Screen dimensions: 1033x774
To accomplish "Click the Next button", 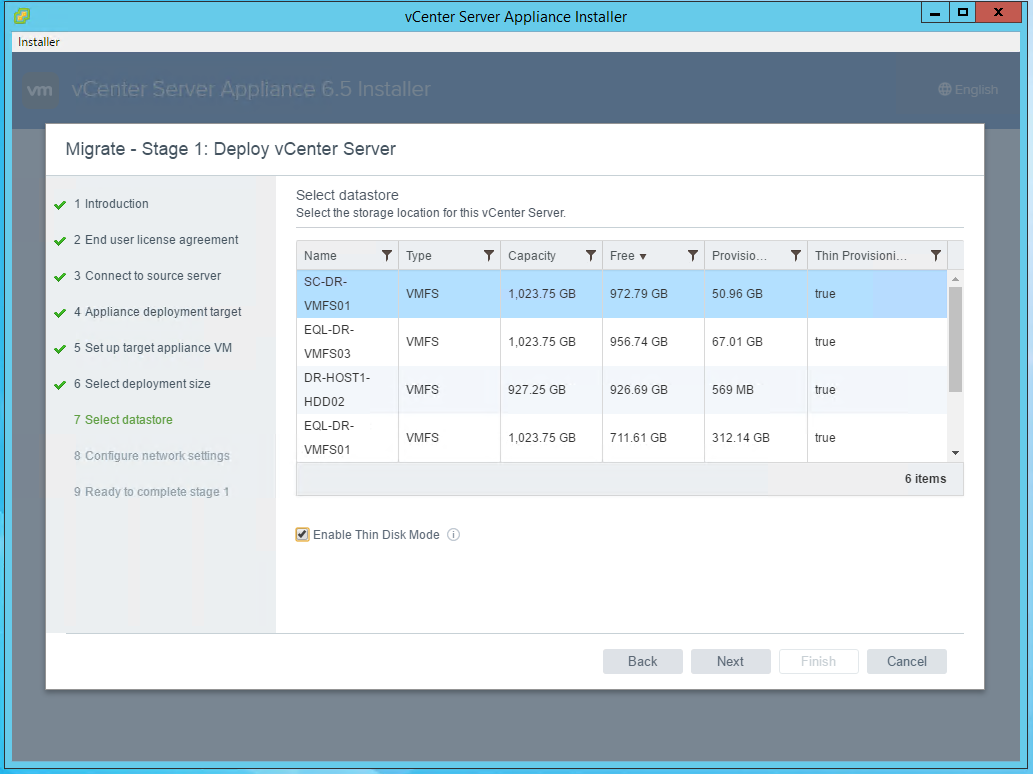I will 731,661.
